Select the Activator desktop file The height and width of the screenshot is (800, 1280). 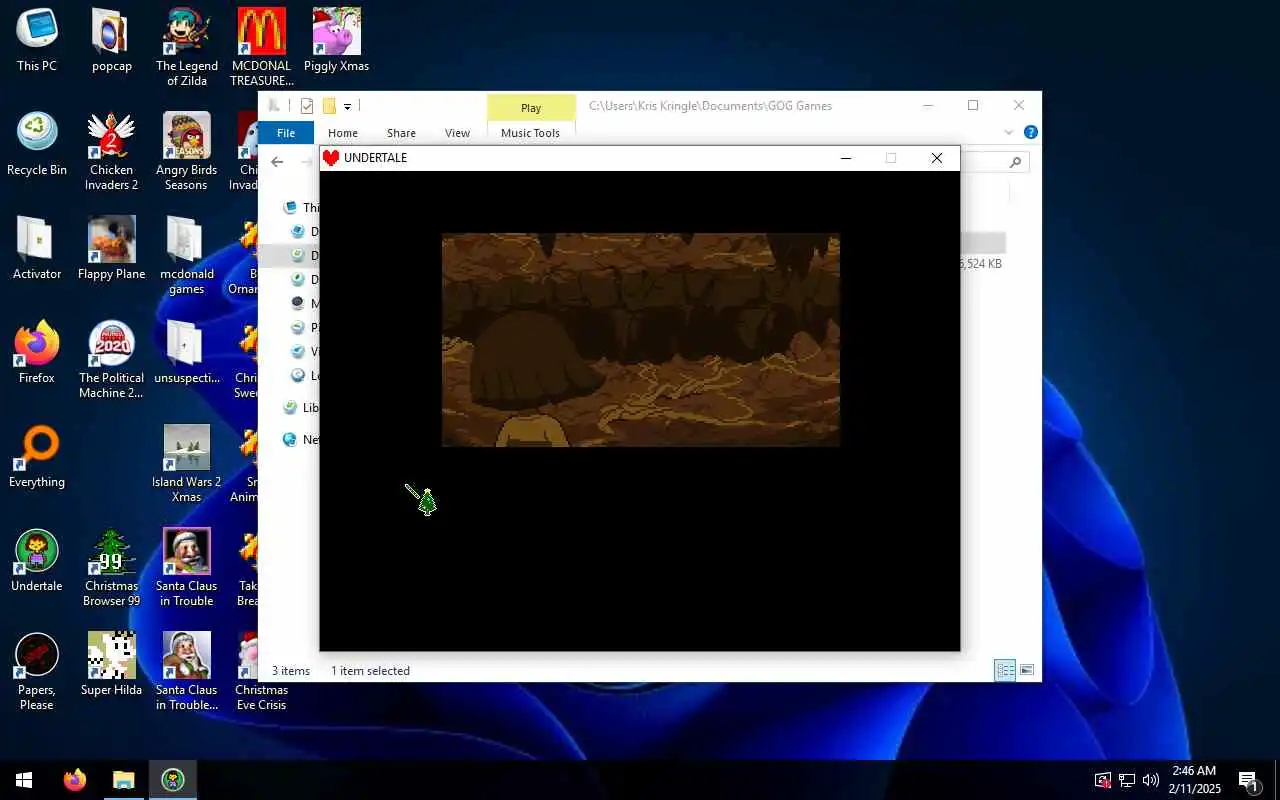coord(37,249)
